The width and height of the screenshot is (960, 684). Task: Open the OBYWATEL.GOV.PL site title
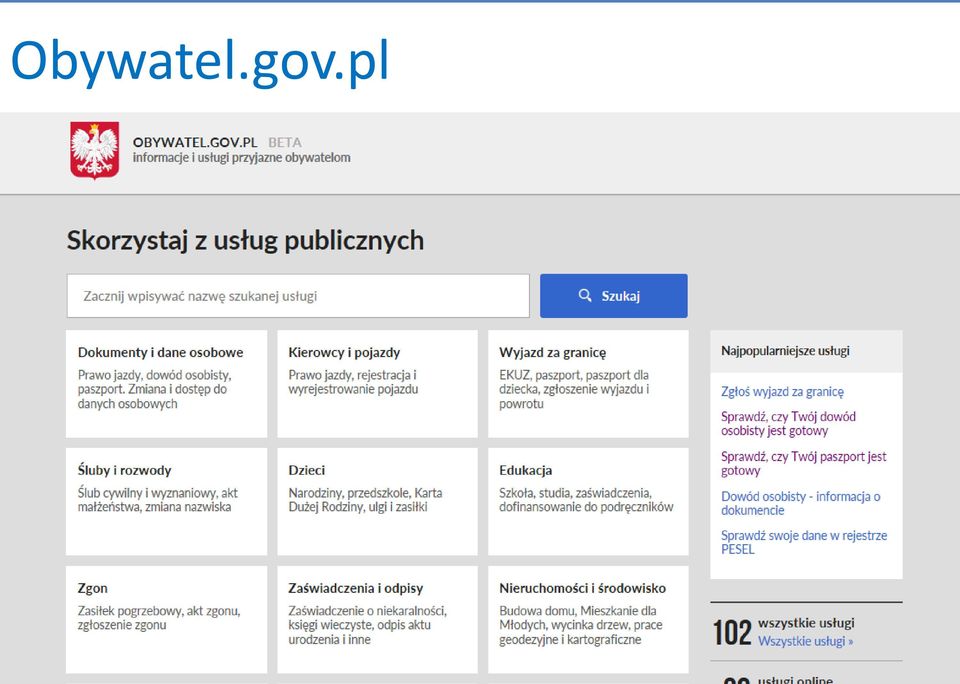(x=195, y=142)
